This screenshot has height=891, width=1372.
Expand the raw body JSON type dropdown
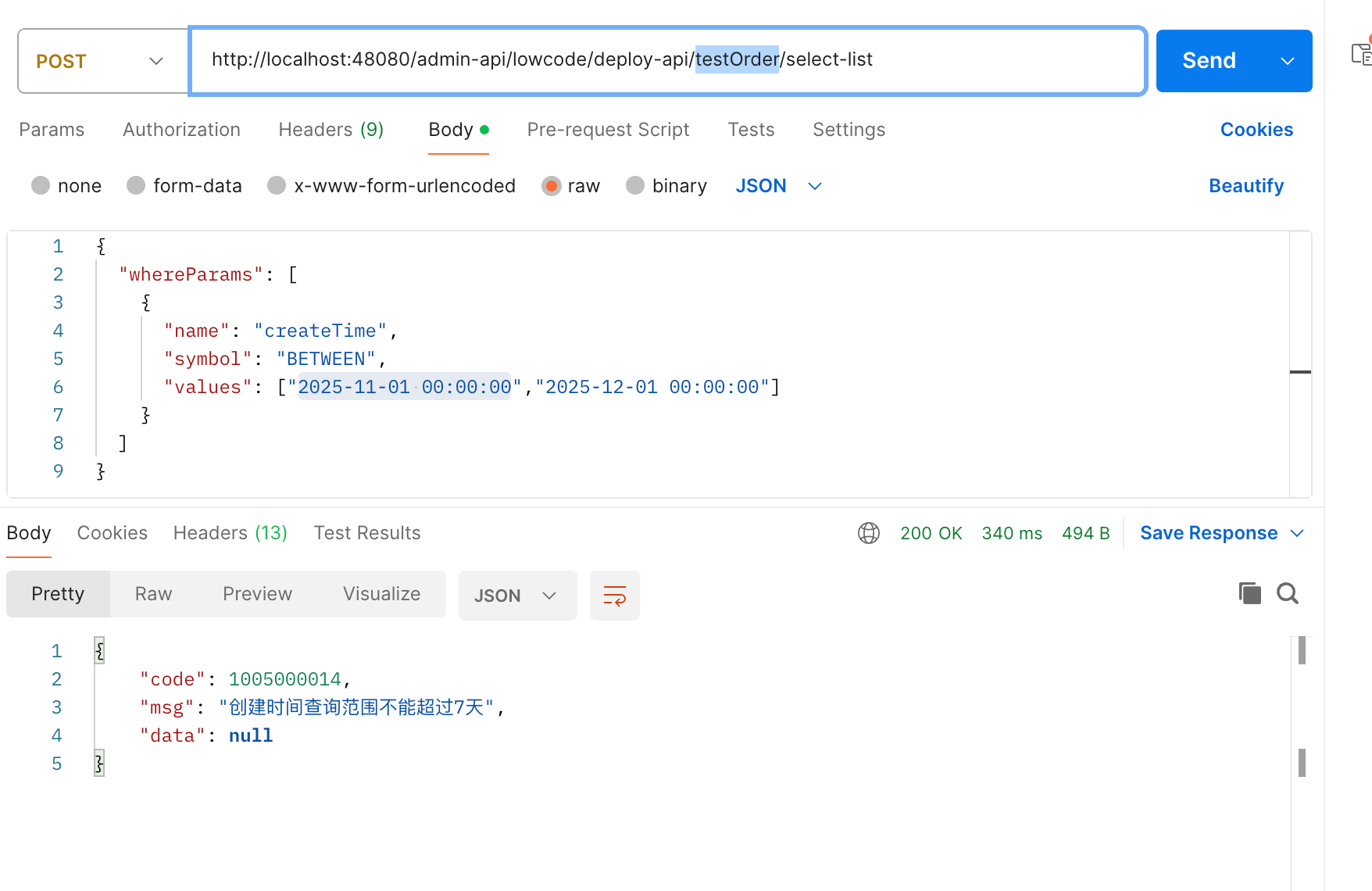778,186
